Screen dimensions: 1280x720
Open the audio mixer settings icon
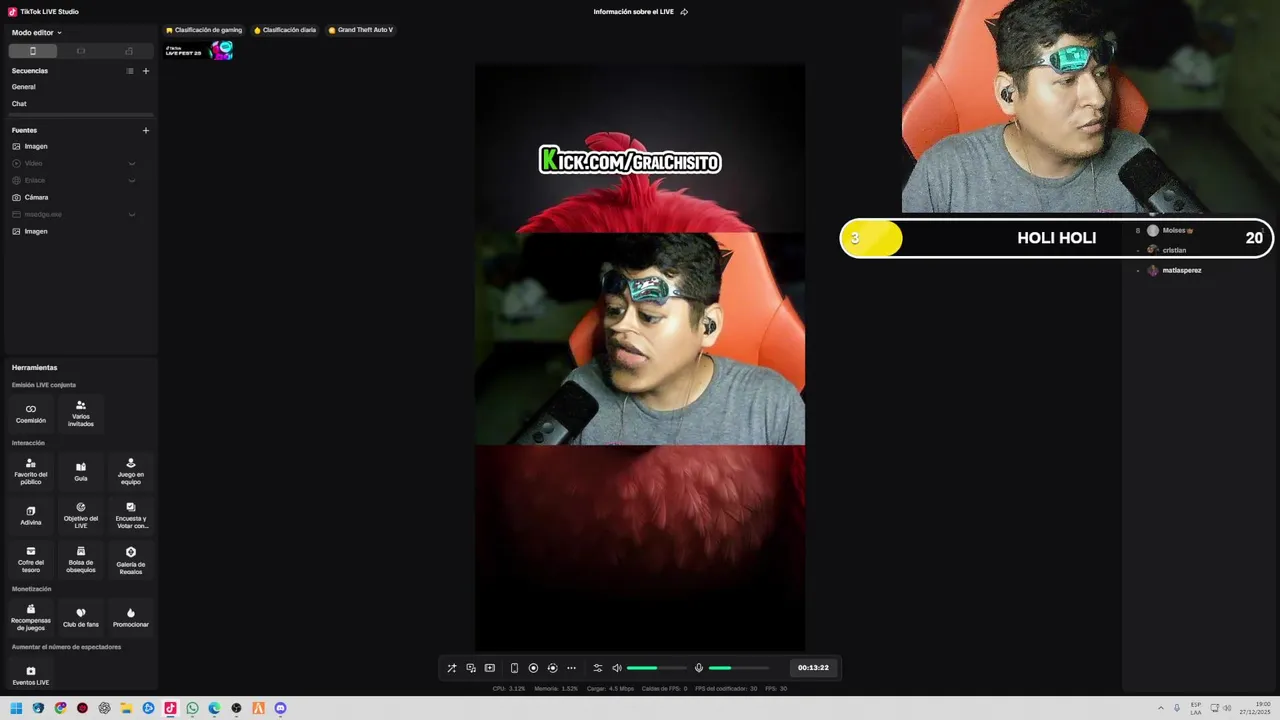coord(598,668)
